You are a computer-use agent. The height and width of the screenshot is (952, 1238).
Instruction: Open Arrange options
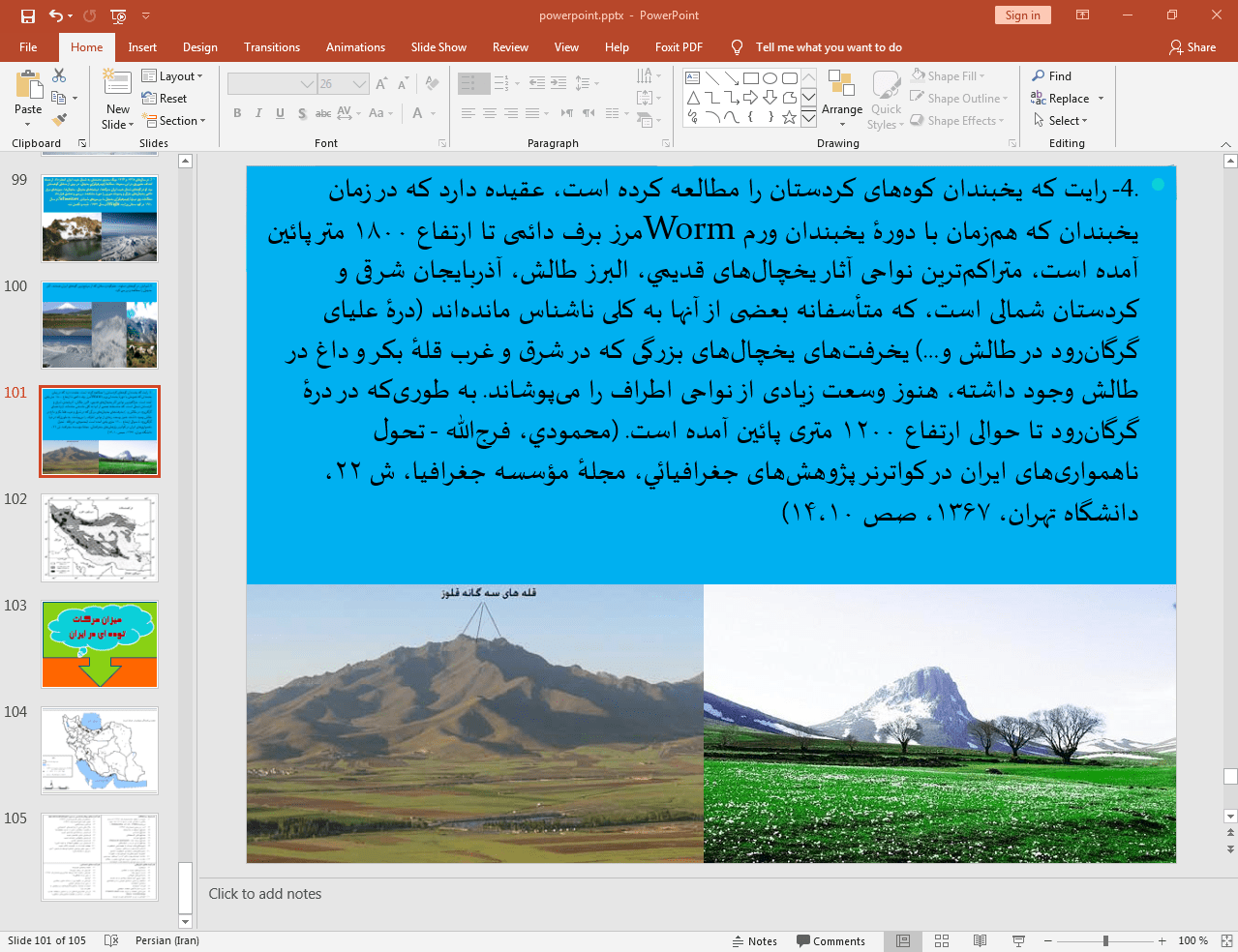pos(842,99)
